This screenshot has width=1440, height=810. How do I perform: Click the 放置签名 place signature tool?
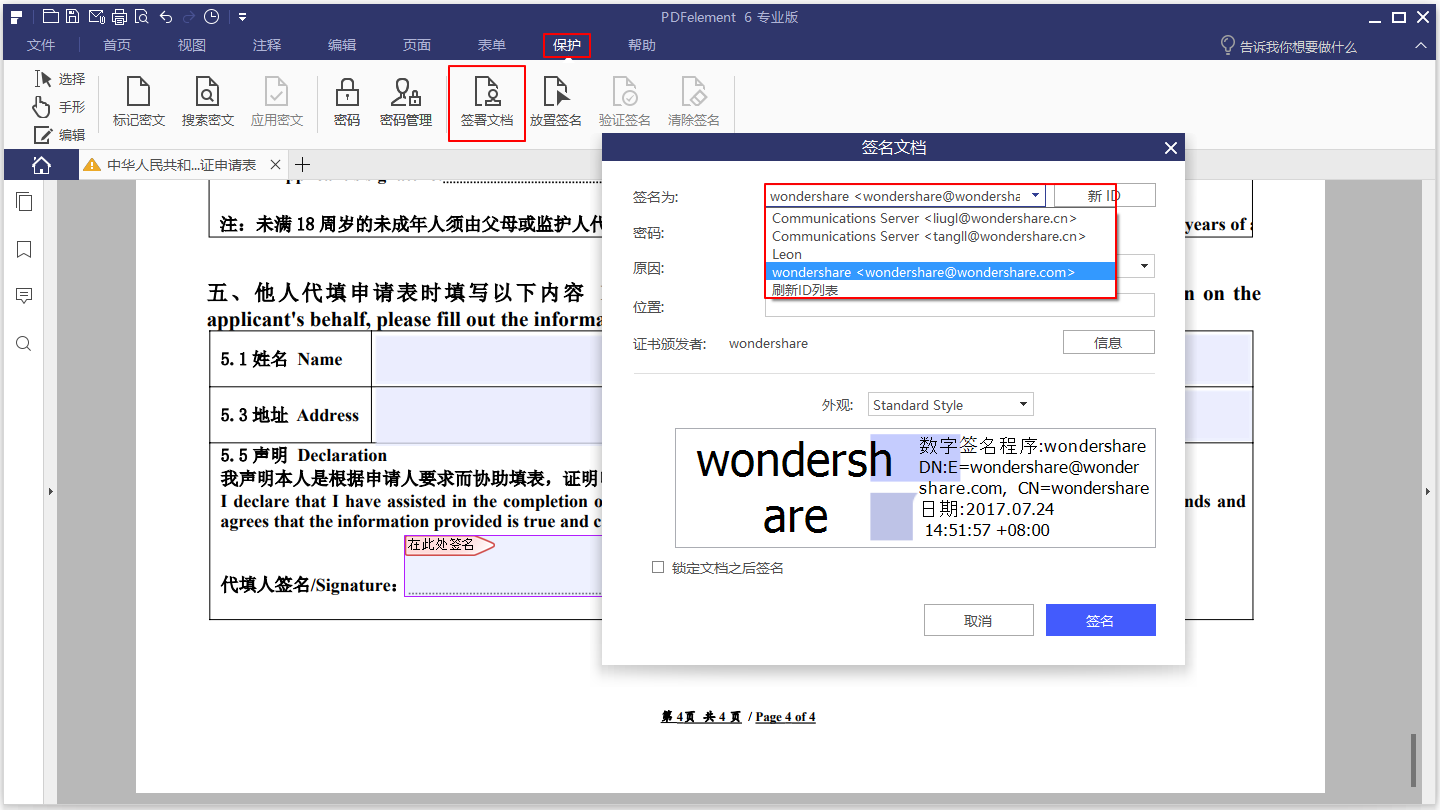coord(556,103)
